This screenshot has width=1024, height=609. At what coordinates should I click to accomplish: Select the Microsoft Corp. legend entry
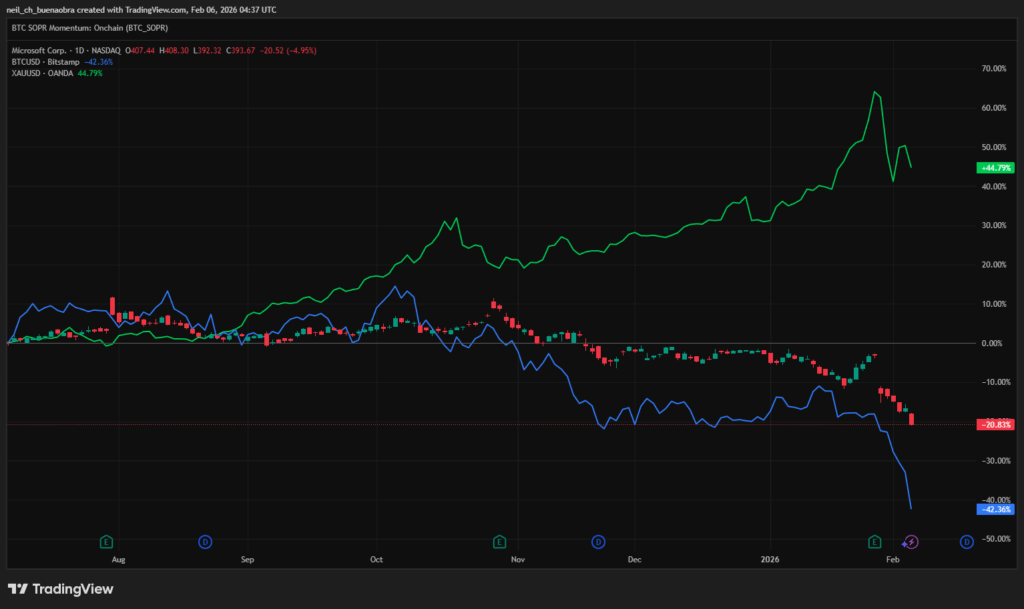click(66, 49)
